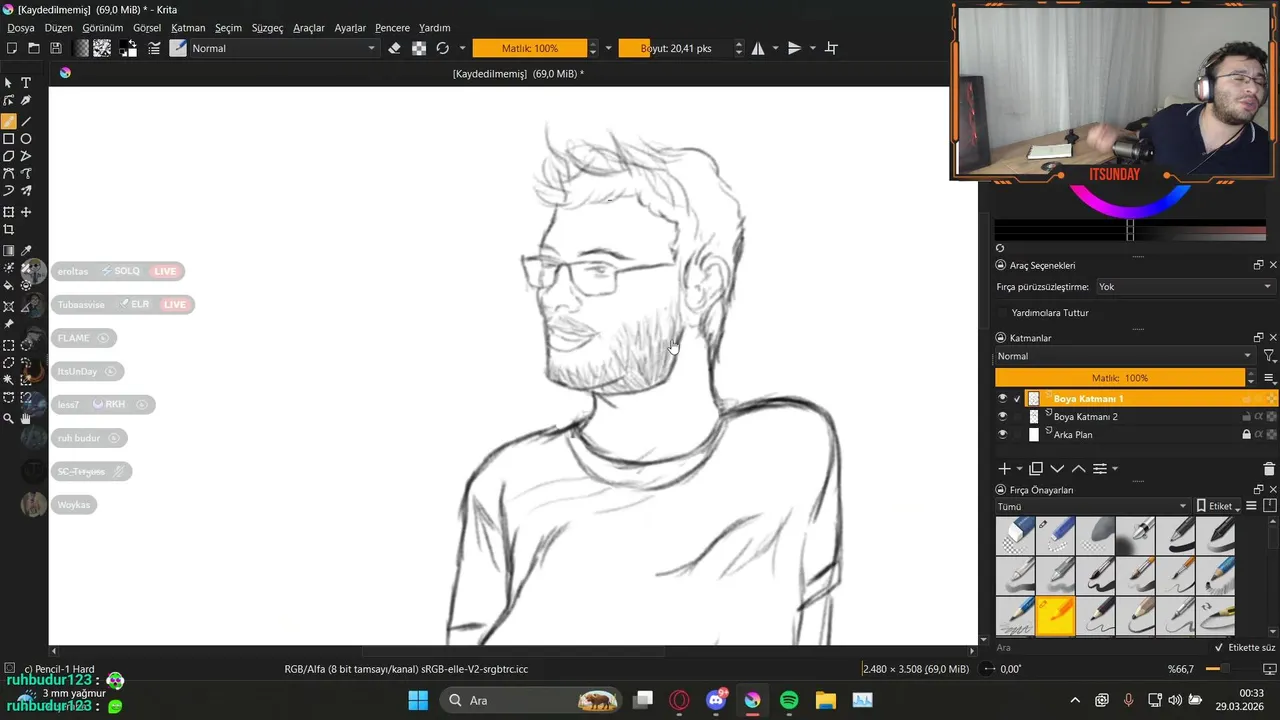Select the Text tool in toolbox
This screenshot has width=1280, height=720.
point(26,83)
